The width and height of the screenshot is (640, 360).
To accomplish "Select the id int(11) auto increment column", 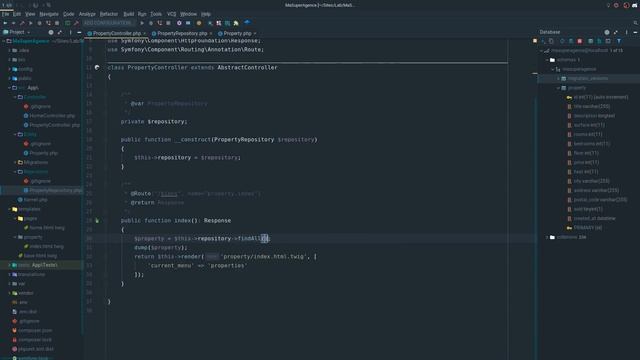I will coord(598,97).
